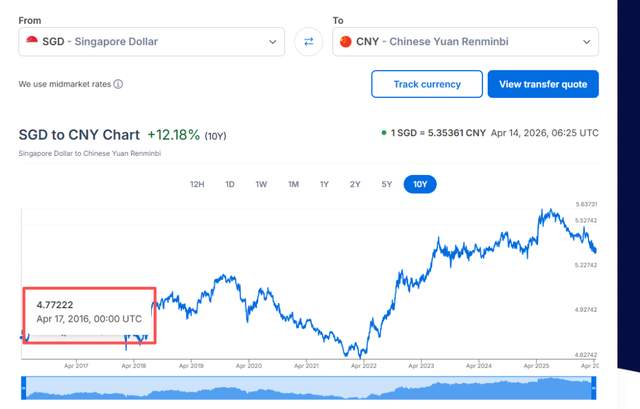The image size is (640, 409).
Task: Click the Singapore flag icon
Action: (32, 41)
